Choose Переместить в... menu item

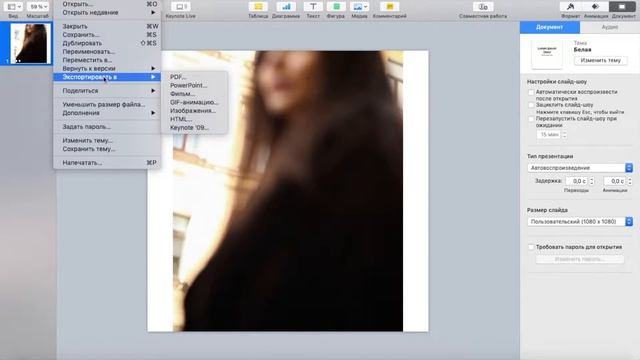point(107,60)
